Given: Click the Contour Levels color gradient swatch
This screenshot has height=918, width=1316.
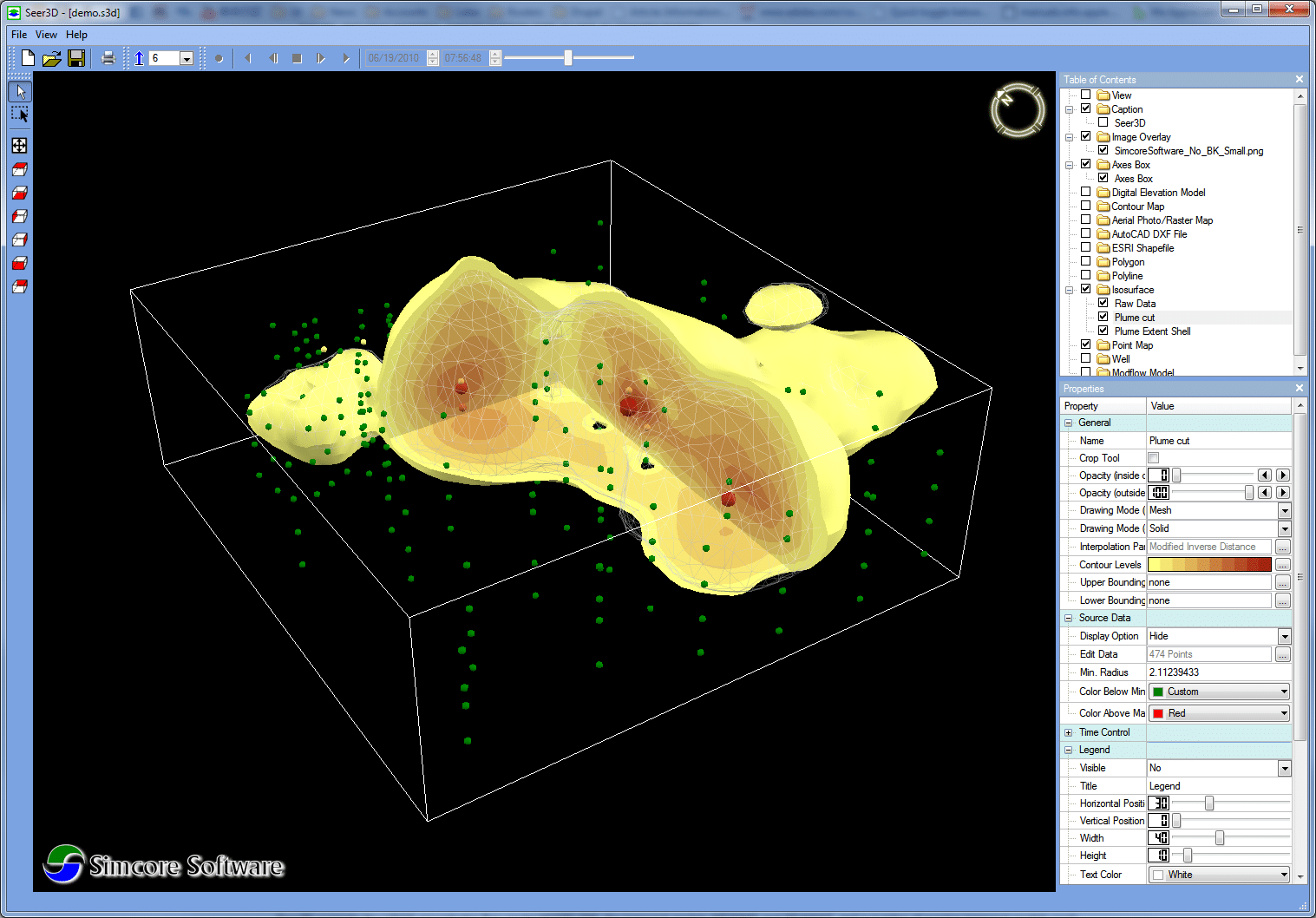Looking at the screenshot, I should (x=1209, y=565).
